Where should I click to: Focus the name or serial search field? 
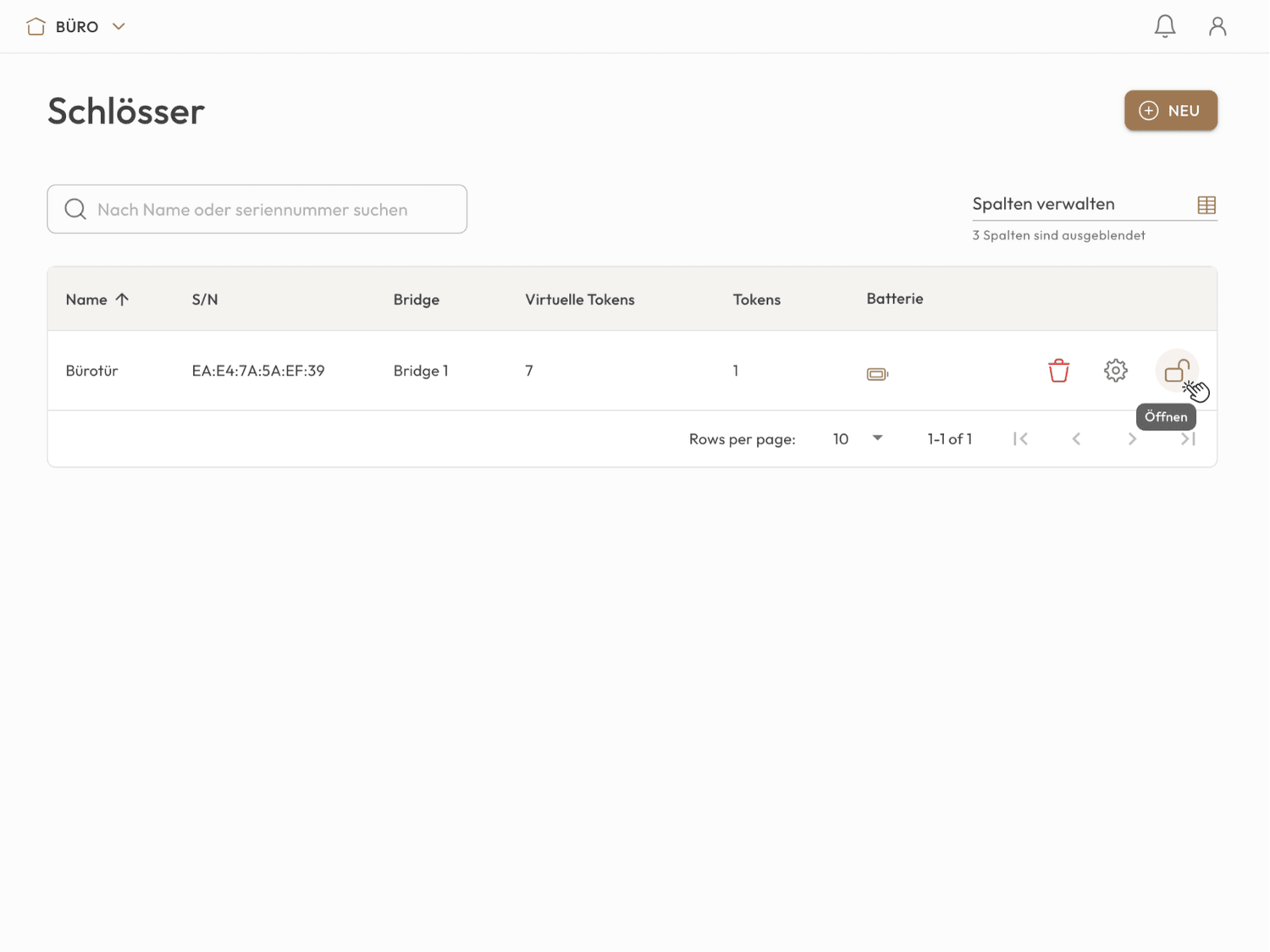[271, 209]
